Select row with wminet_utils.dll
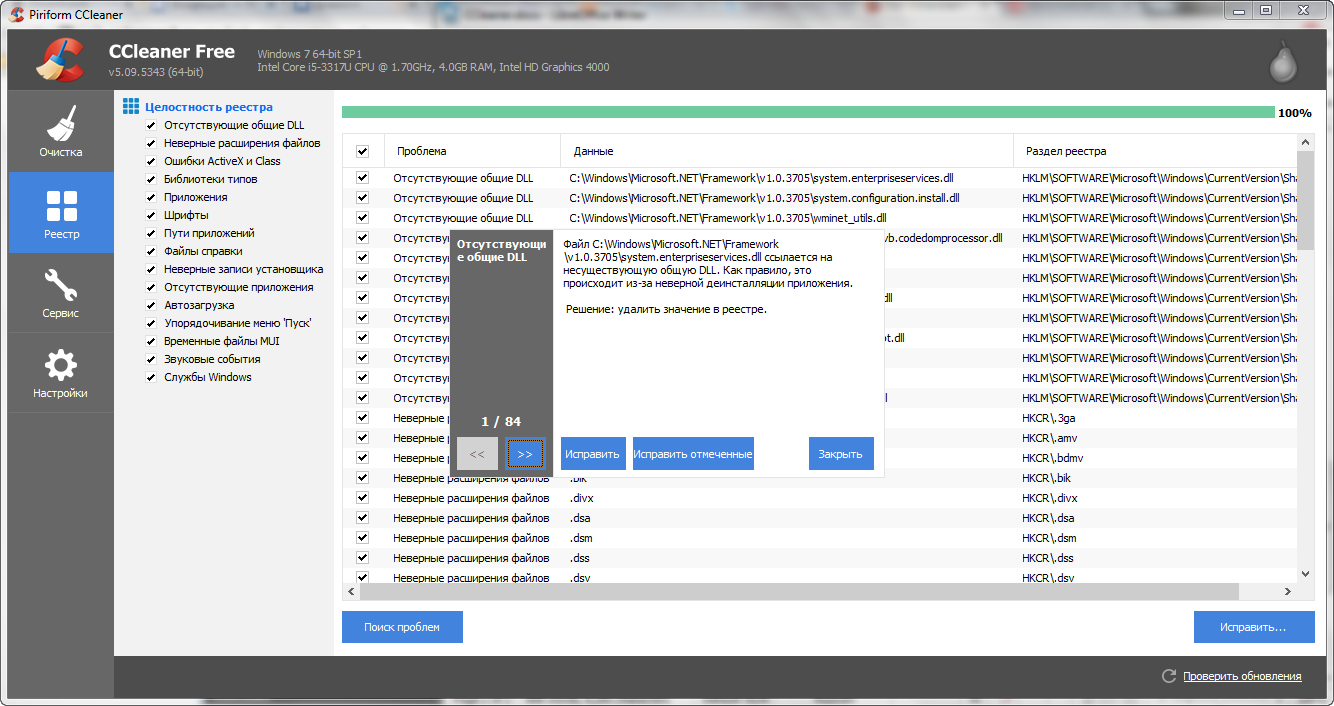The width and height of the screenshot is (1334, 706). click(820, 218)
